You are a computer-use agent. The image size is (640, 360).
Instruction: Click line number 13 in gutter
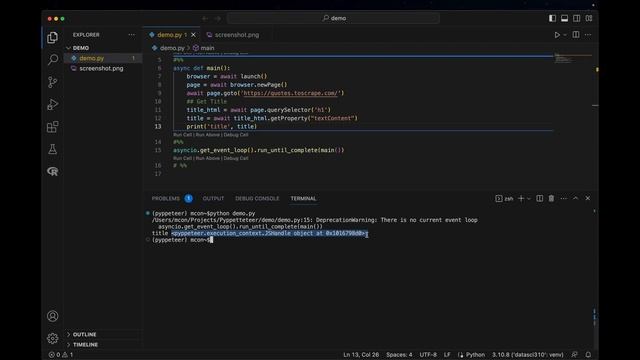tap(158, 127)
